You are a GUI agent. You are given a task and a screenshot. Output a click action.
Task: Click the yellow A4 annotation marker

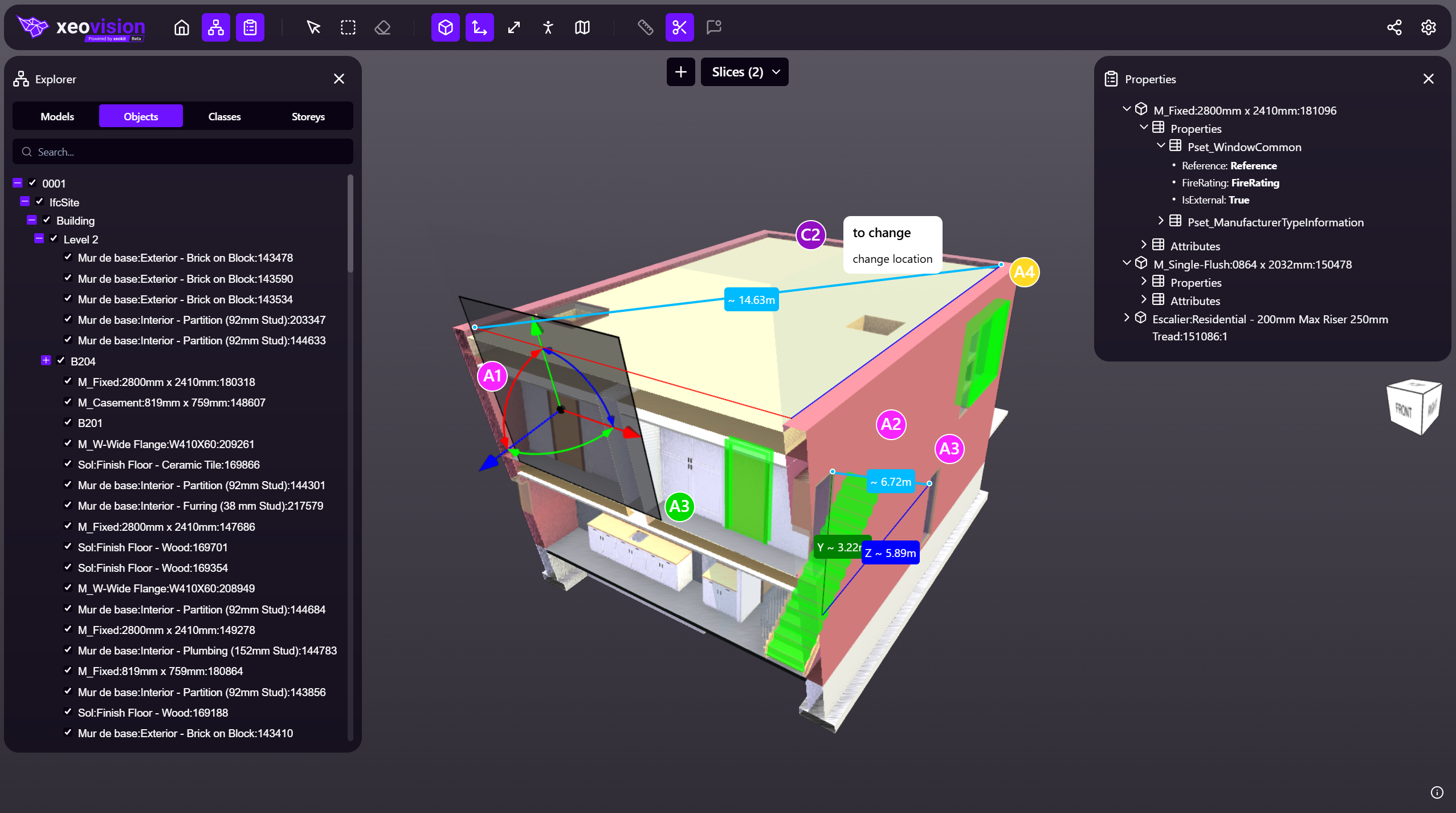(x=1024, y=272)
